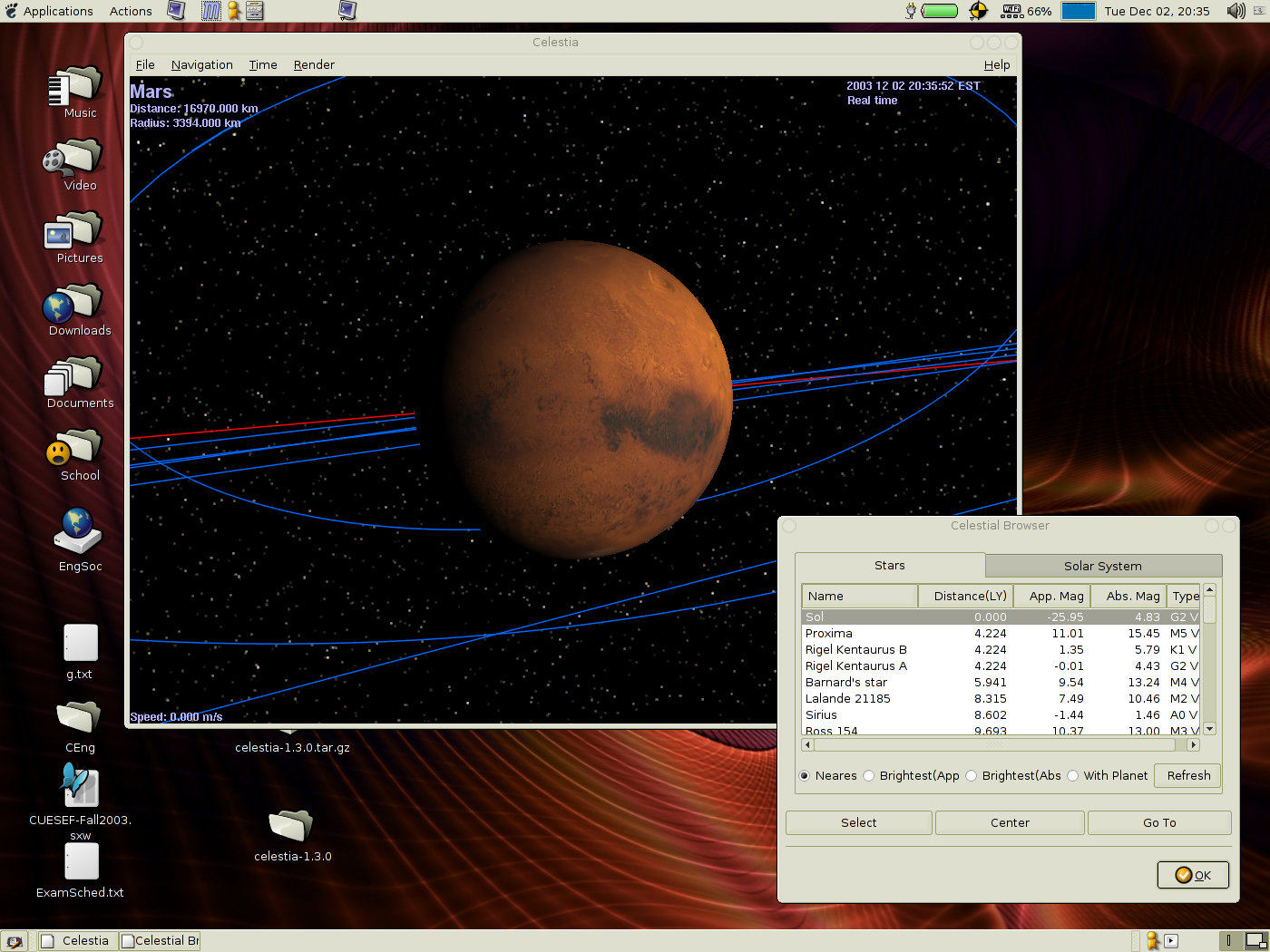The image size is (1270, 952).
Task: Open the CEng desktop folder
Action: click(x=80, y=717)
